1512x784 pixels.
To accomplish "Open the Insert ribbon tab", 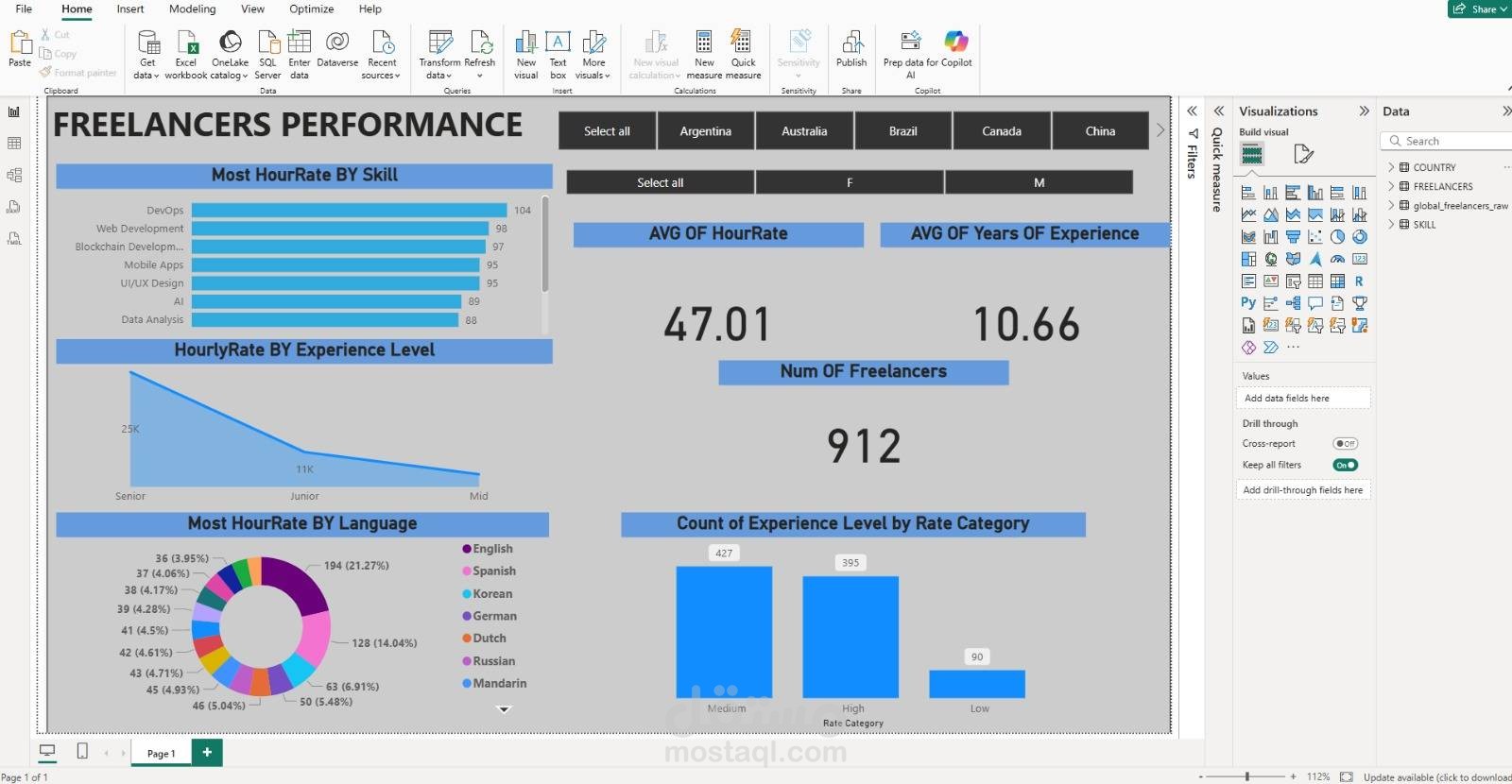I will [130, 9].
